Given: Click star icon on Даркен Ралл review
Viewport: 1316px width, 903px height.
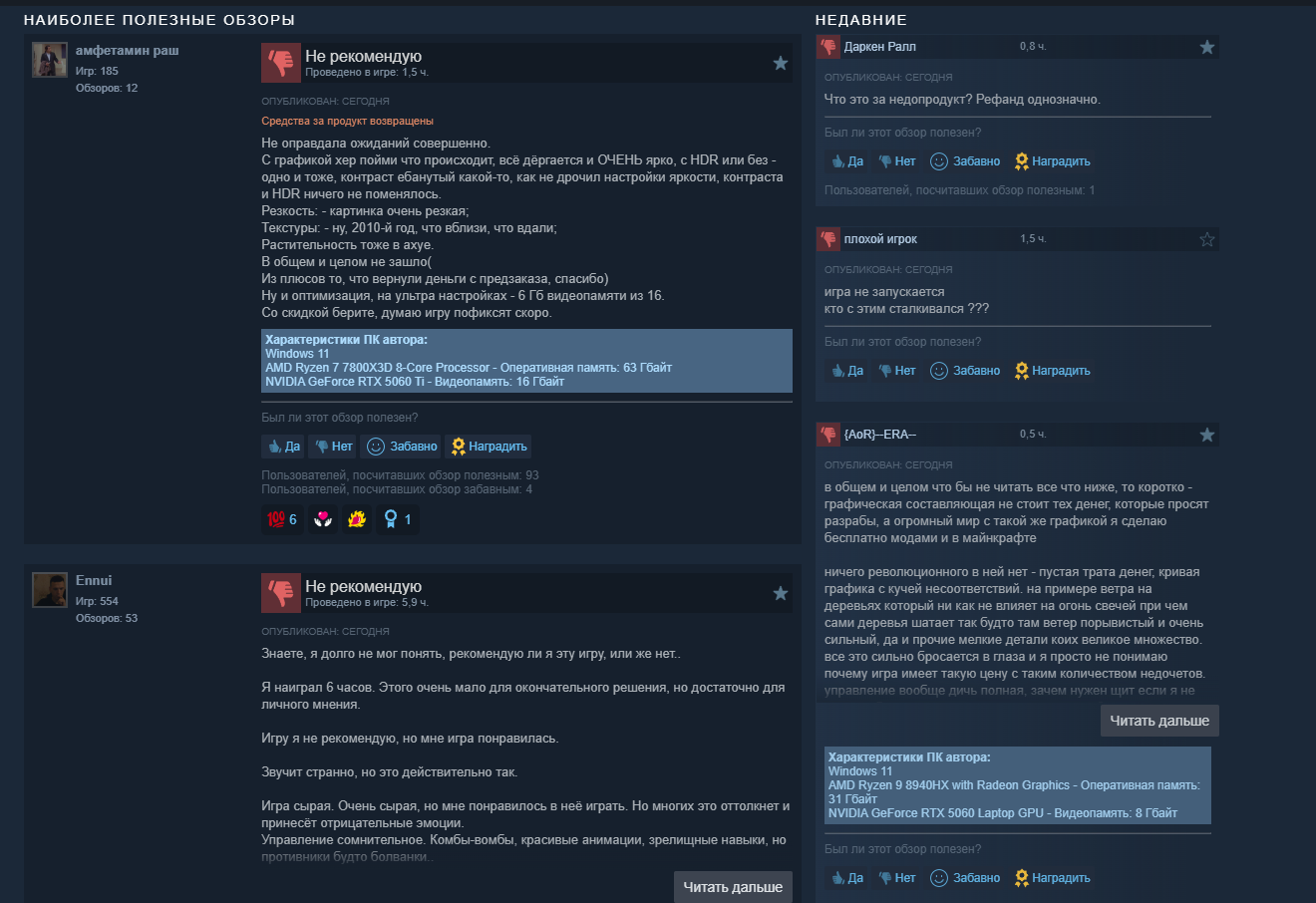Looking at the screenshot, I should point(1207,47).
